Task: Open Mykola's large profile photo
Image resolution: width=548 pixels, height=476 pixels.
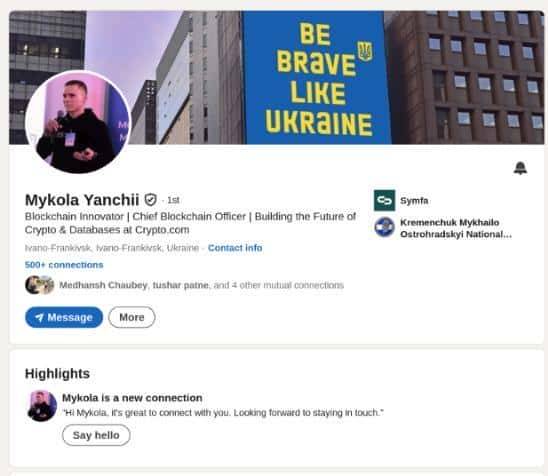Action: [x=78, y=122]
